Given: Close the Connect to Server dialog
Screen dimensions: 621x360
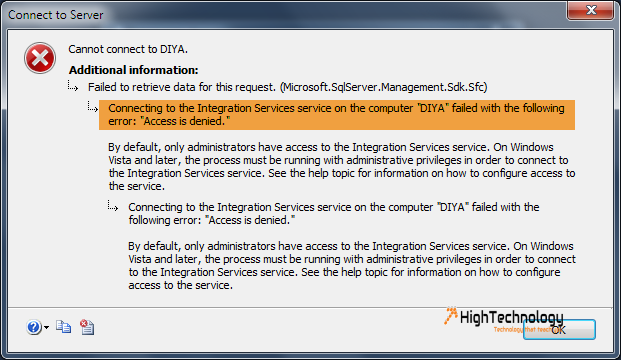Looking at the screenshot, I should pyautogui.click(x=591, y=10).
